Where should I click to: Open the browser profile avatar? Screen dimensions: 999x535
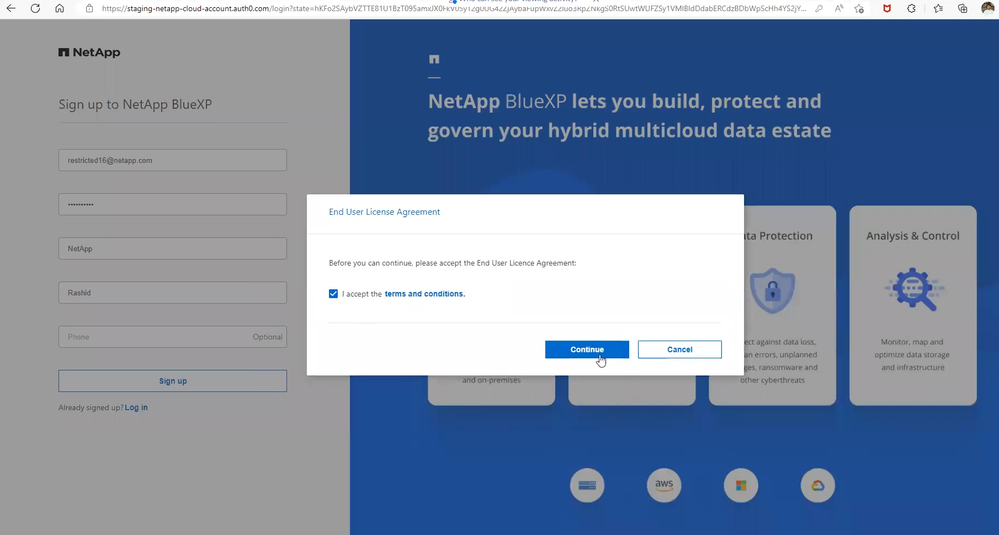(x=987, y=8)
